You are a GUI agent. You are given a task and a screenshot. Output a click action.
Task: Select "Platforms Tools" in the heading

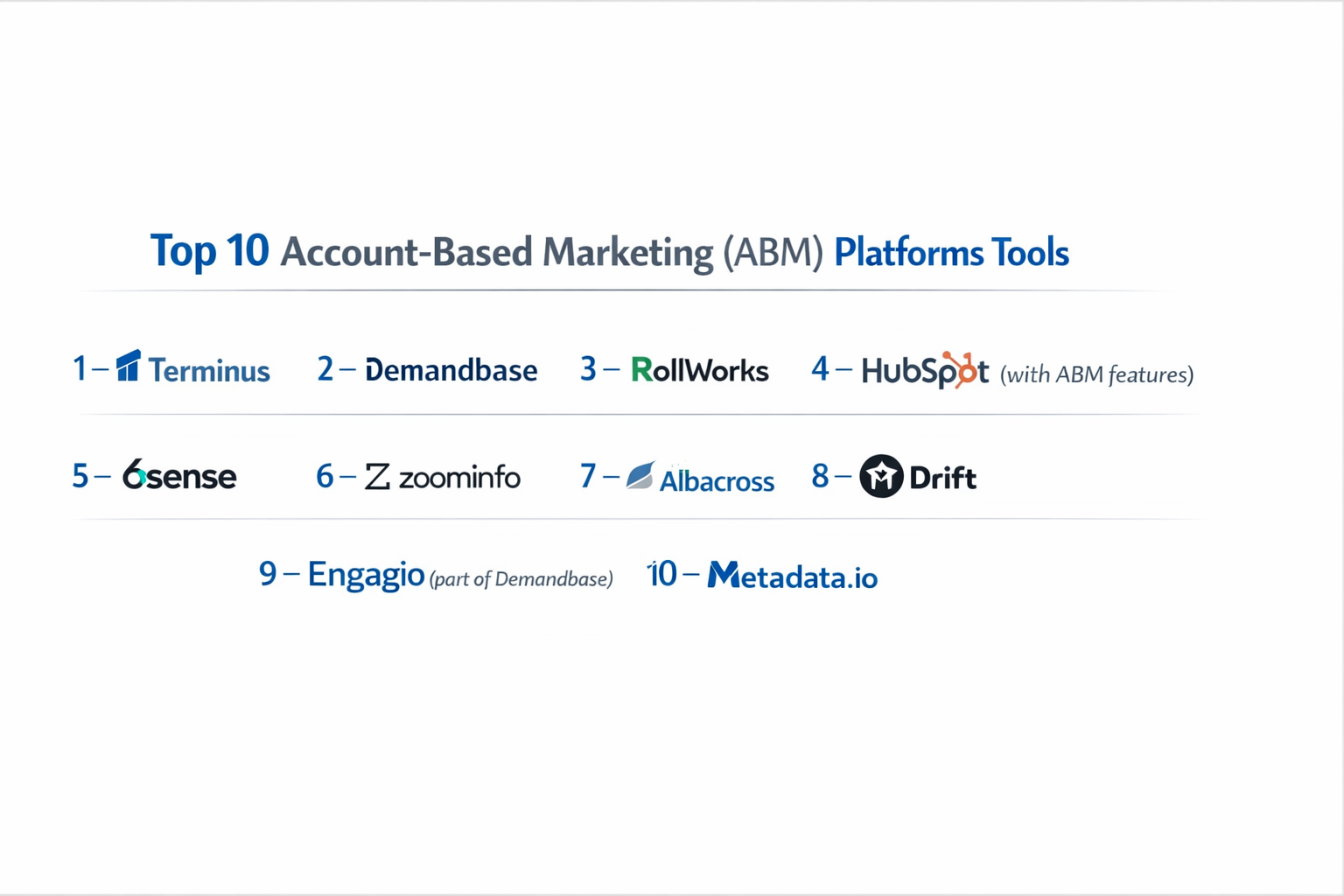pyautogui.click(x=951, y=253)
